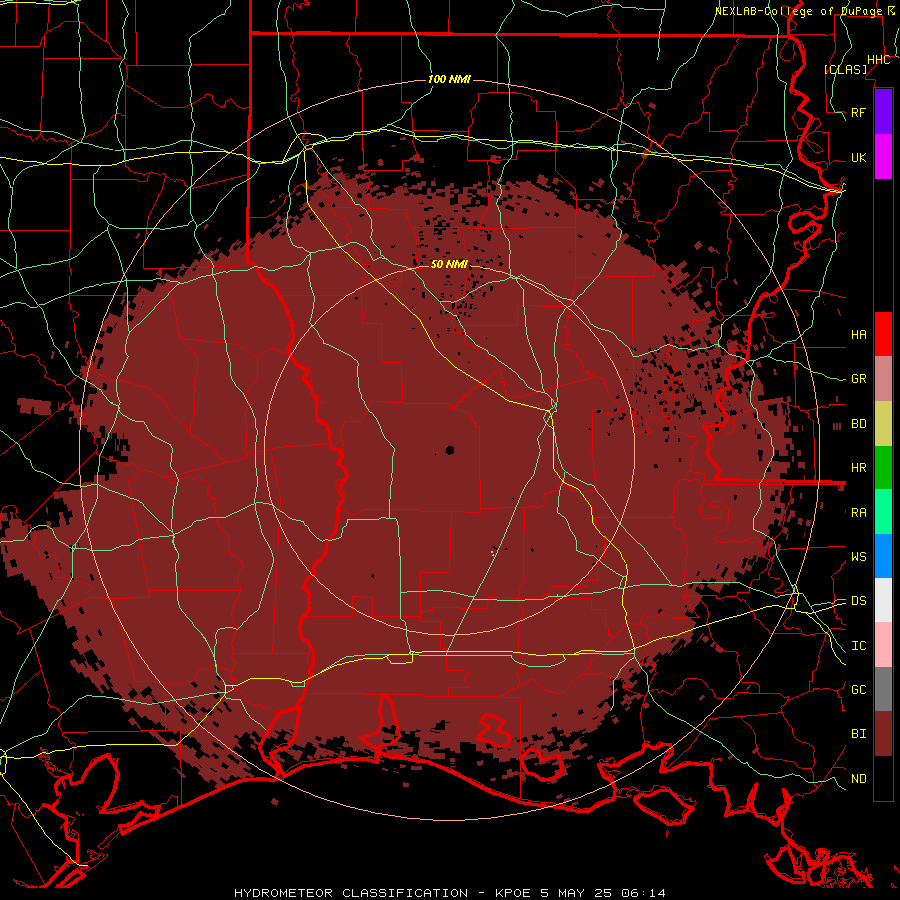Screen dimensions: 900x900
Task: Select the dark red BI legend swatch
Action: pyautogui.click(x=883, y=734)
